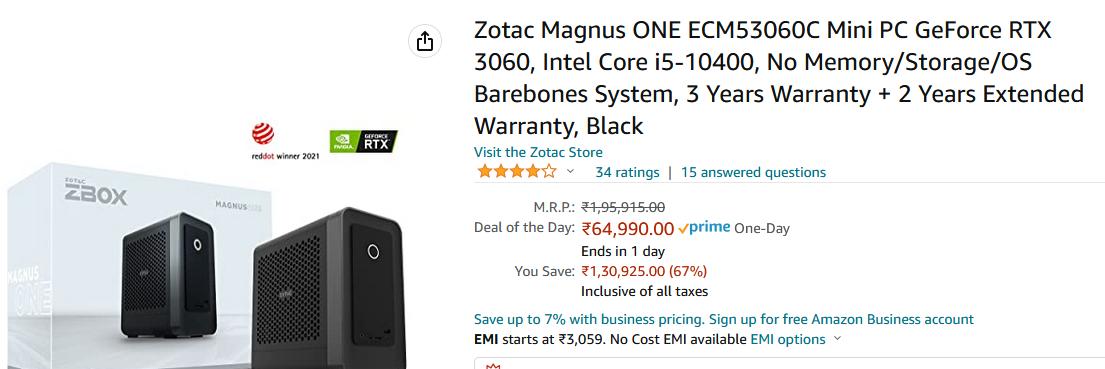1105x369 pixels.
Task: Click the power button on mini PC
Action: pos(374,252)
